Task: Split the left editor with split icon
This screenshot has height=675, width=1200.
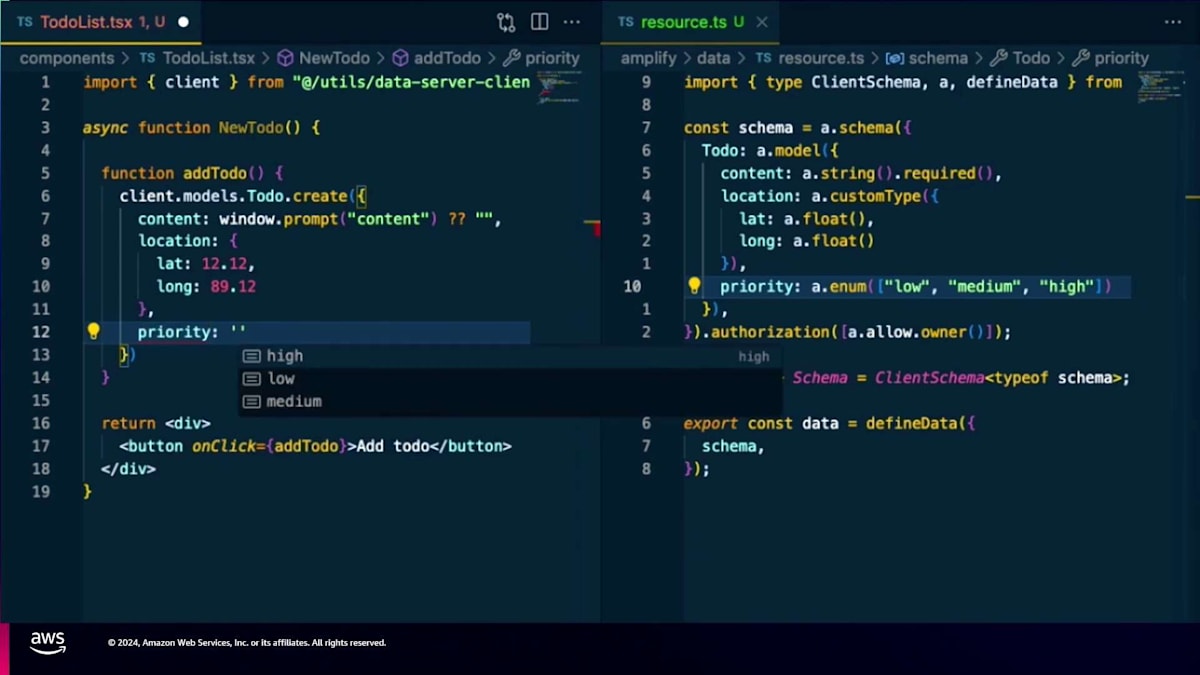Action: tap(539, 22)
